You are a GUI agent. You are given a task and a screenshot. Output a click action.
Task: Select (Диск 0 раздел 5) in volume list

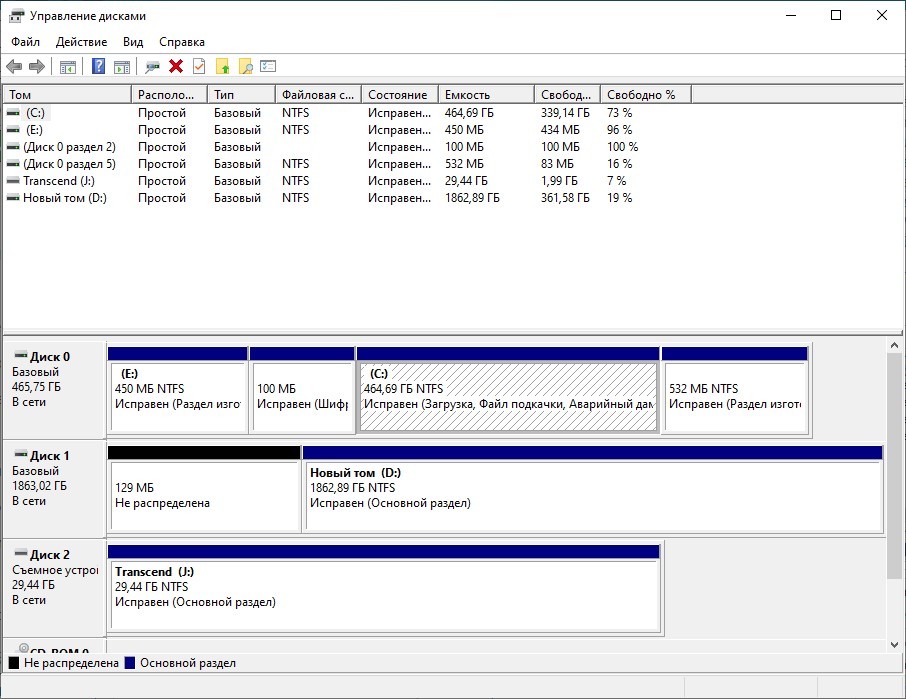69,164
